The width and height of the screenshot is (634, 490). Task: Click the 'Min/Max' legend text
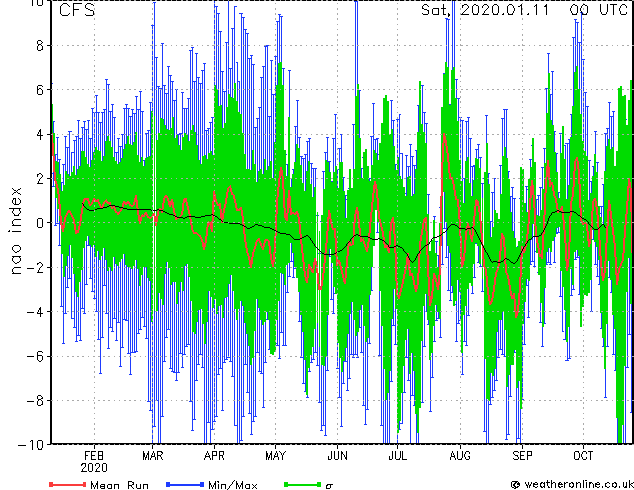[232, 484]
